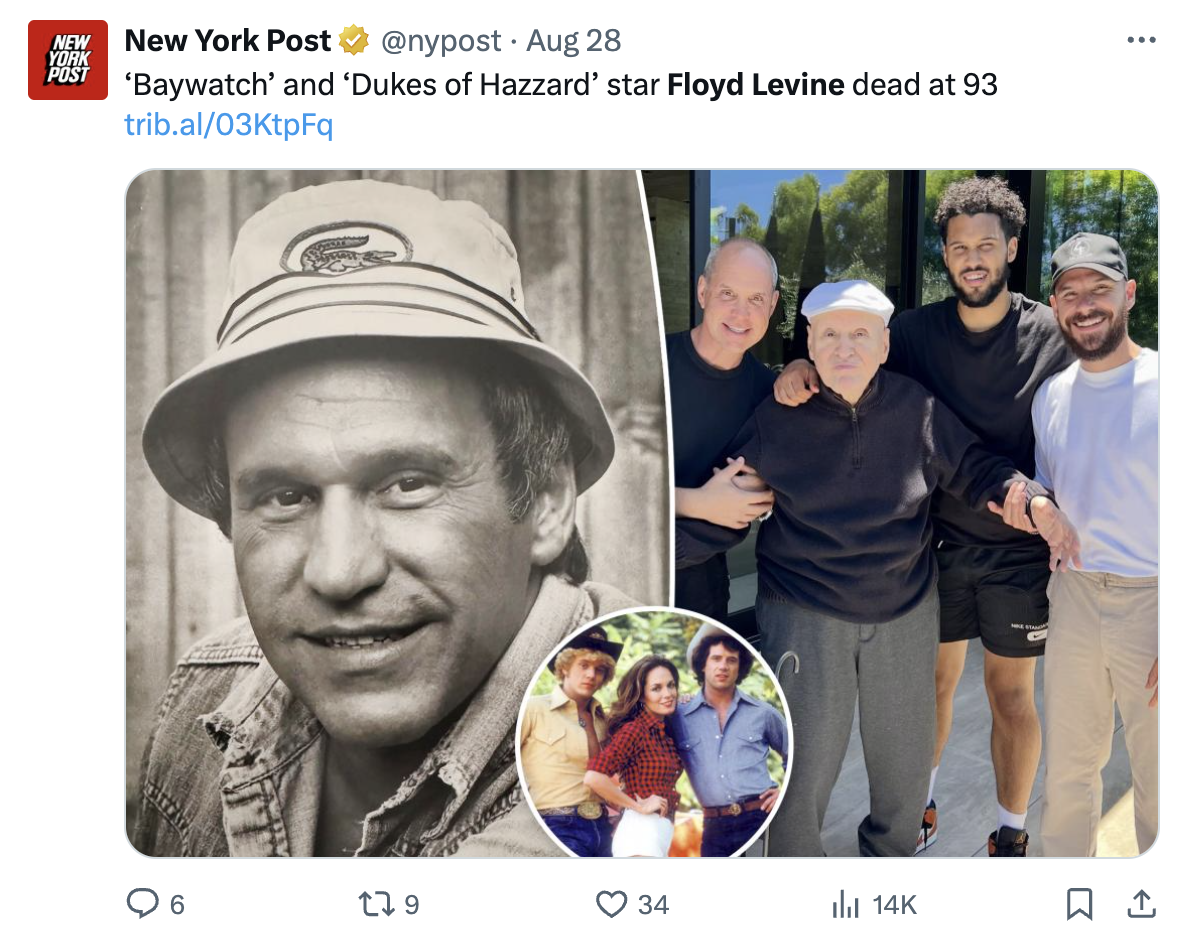Open the @nypost handle link

pos(441,41)
